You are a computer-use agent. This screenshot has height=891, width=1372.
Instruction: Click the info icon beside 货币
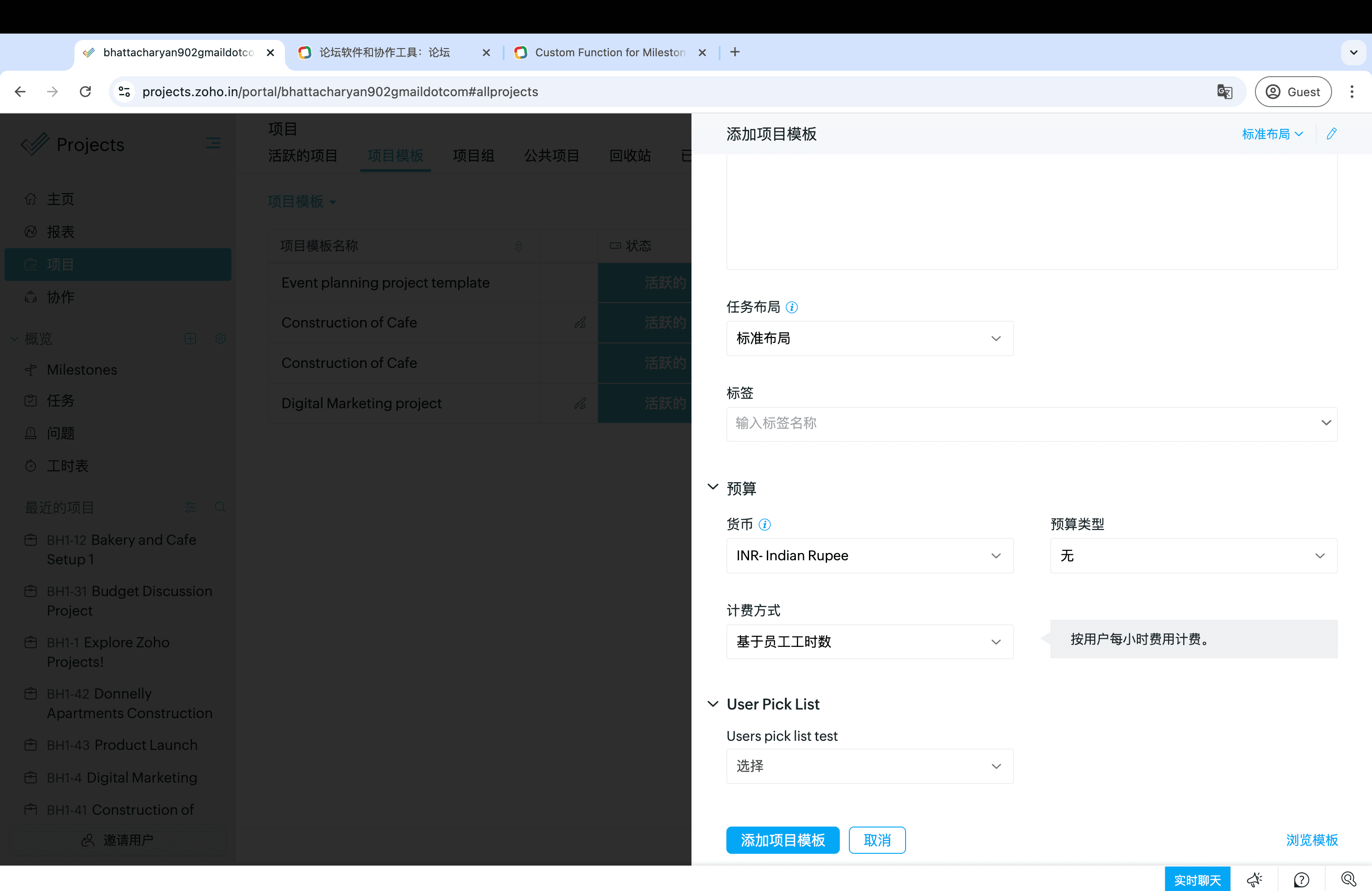(x=764, y=524)
